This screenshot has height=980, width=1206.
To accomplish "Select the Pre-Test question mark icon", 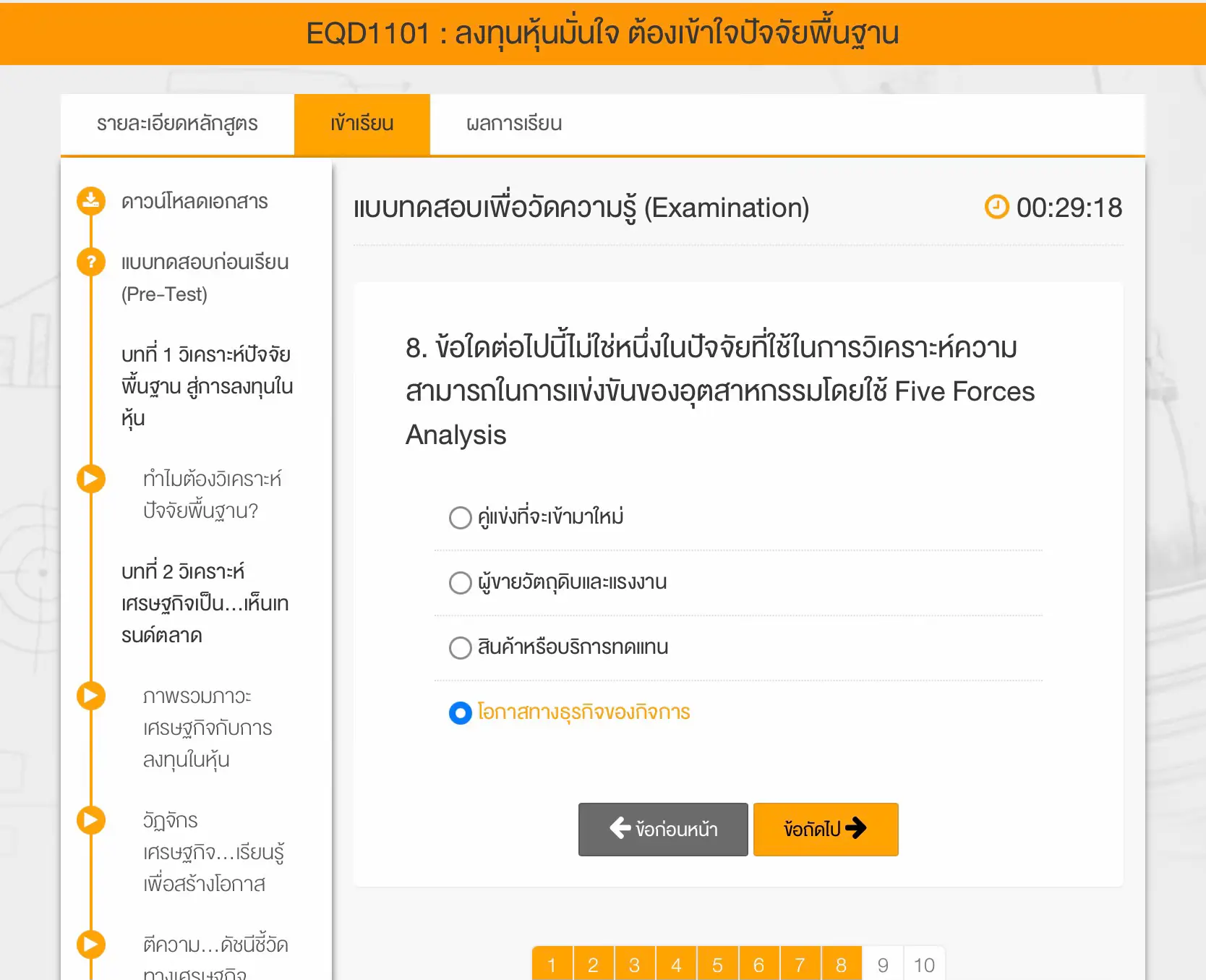I will pos(90,262).
